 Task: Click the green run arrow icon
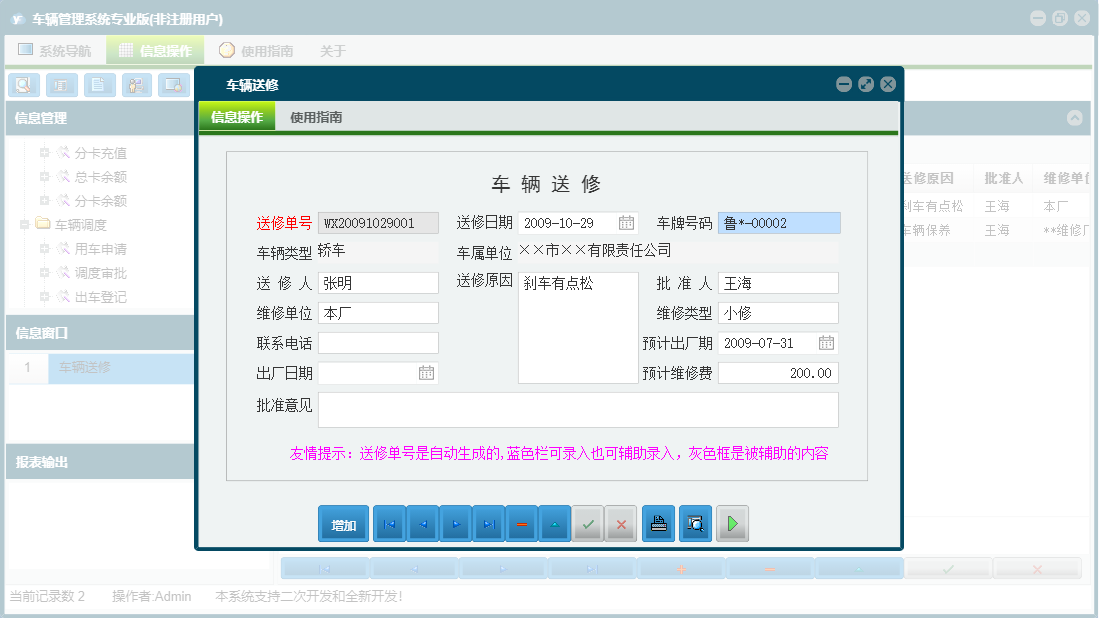point(732,523)
